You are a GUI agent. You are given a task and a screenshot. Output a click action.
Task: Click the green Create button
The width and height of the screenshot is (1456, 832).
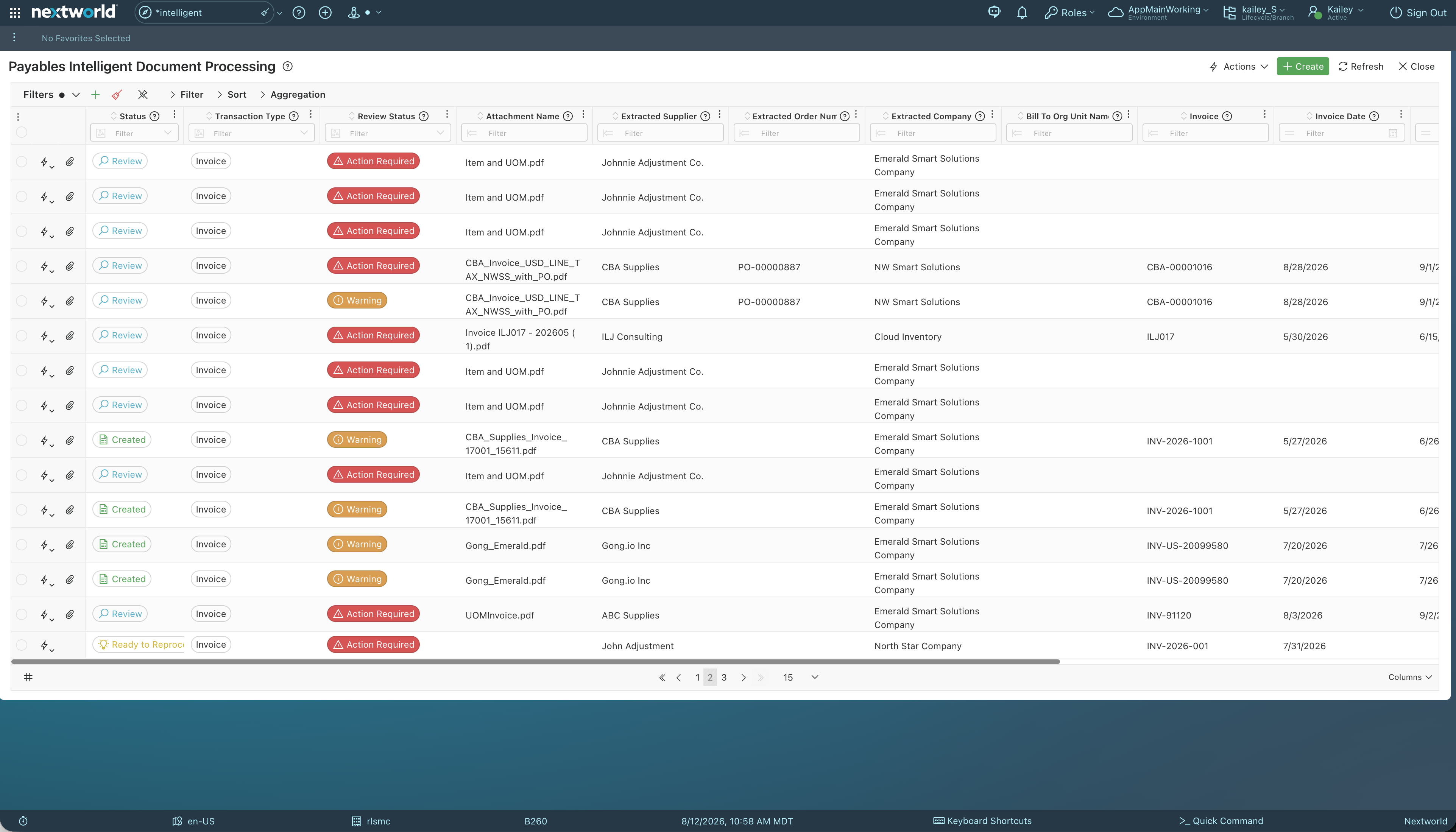tap(1303, 66)
